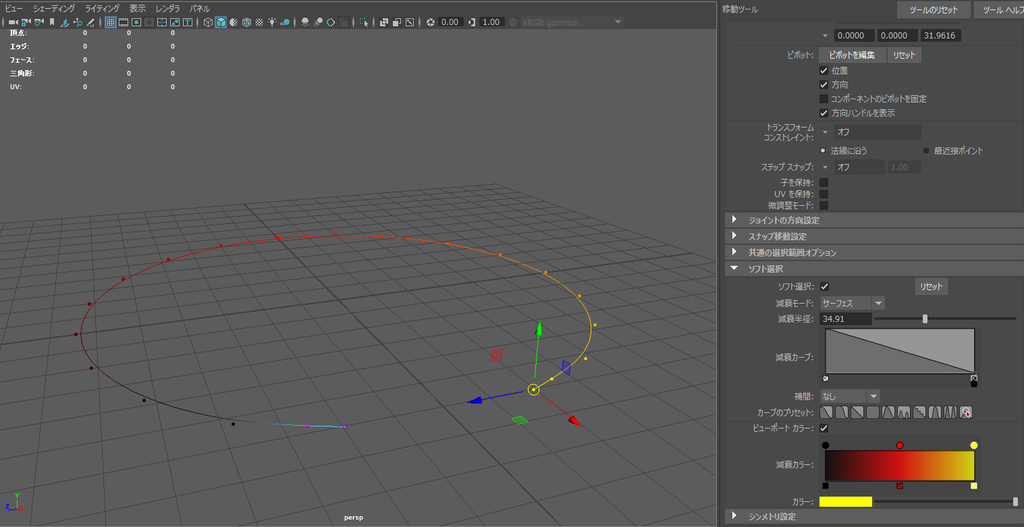Click the Use All Lights lightbulb icon
1024x527 pixels.
[272, 22]
